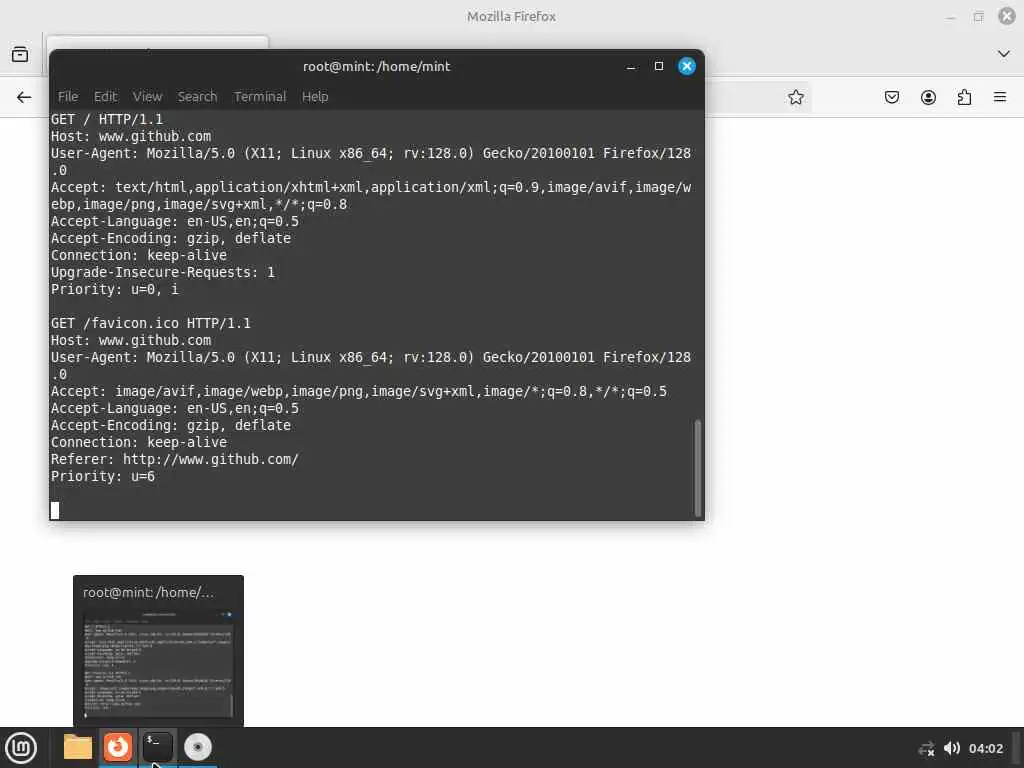The height and width of the screenshot is (768, 1024).
Task: Click terminal window title root@mint: /home/mint
Action: pyautogui.click(x=377, y=67)
